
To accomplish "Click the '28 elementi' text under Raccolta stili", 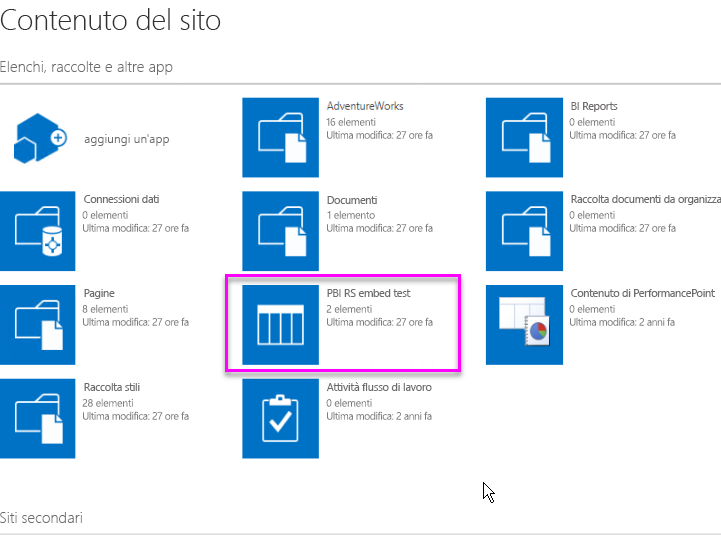I will click(108, 403).
